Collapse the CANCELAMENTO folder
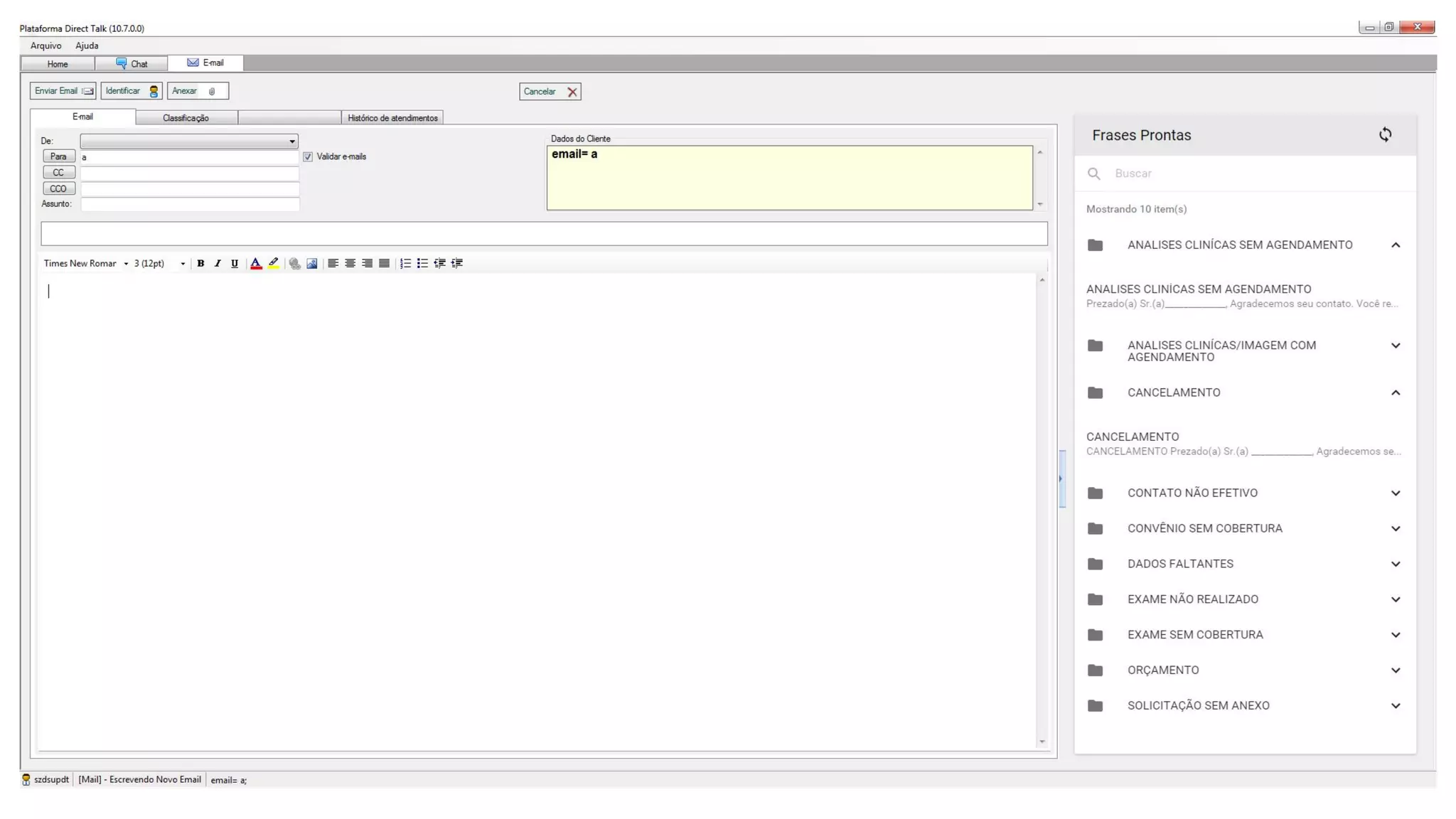Viewport: 1456px width, 819px height. tap(1395, 392)
